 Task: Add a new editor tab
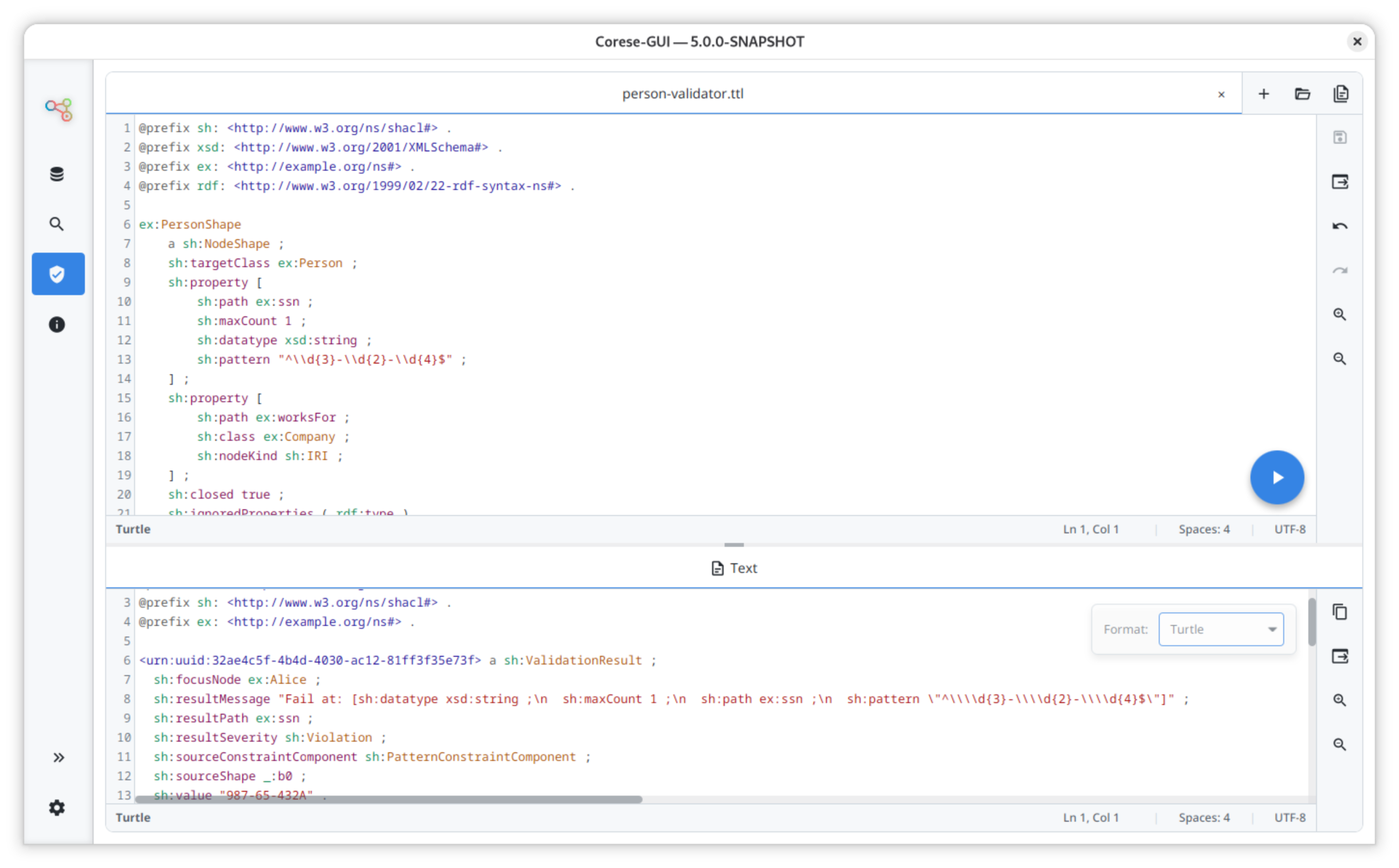[x=1263, y=94]
